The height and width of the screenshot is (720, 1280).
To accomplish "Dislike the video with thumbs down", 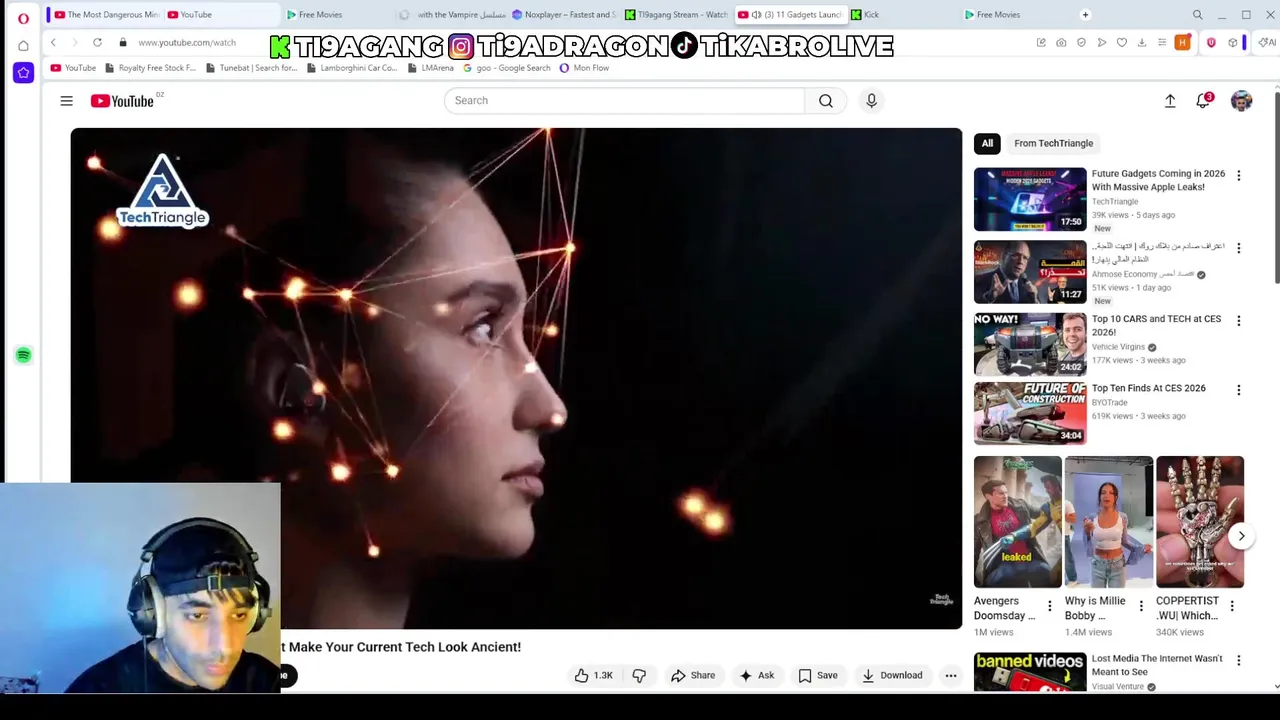I will 639,675.
